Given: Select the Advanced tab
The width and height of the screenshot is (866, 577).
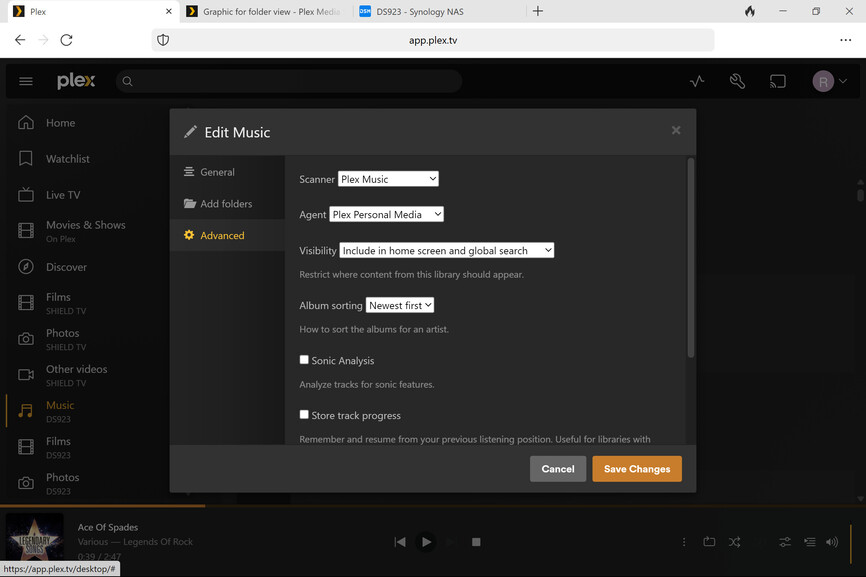Looking at the screenshot, I should [227, 235].
